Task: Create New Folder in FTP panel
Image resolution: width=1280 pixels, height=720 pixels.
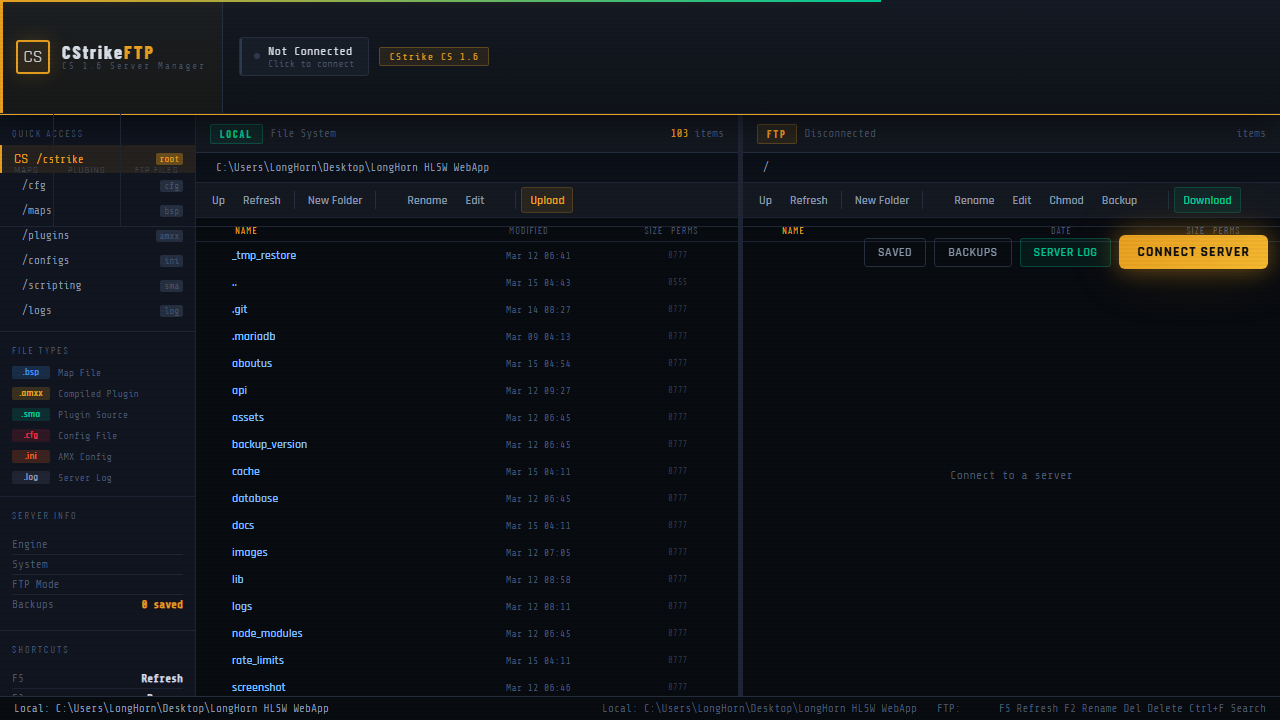Action: [882, 200]
